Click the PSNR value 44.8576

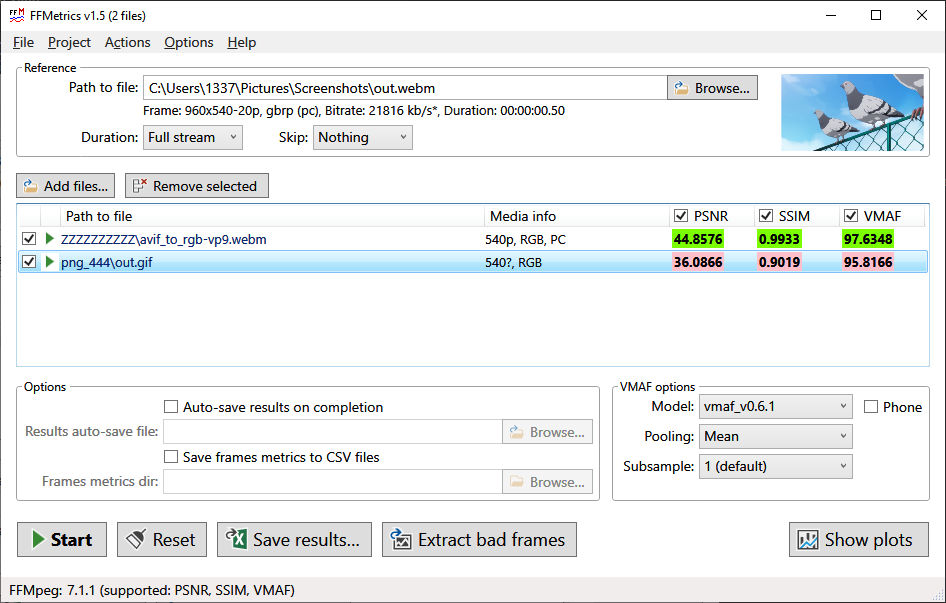tap(698, 239)
